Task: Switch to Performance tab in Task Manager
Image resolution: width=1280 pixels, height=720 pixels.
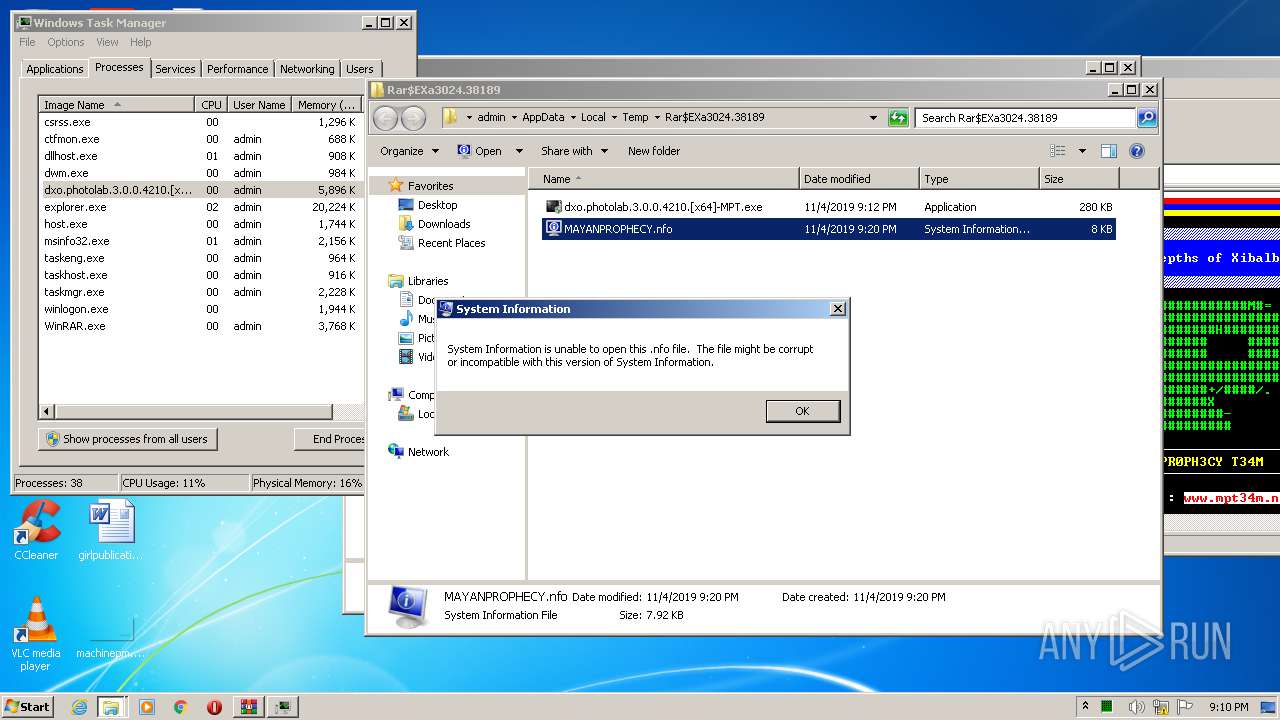Action: click(x=237, y=69)
